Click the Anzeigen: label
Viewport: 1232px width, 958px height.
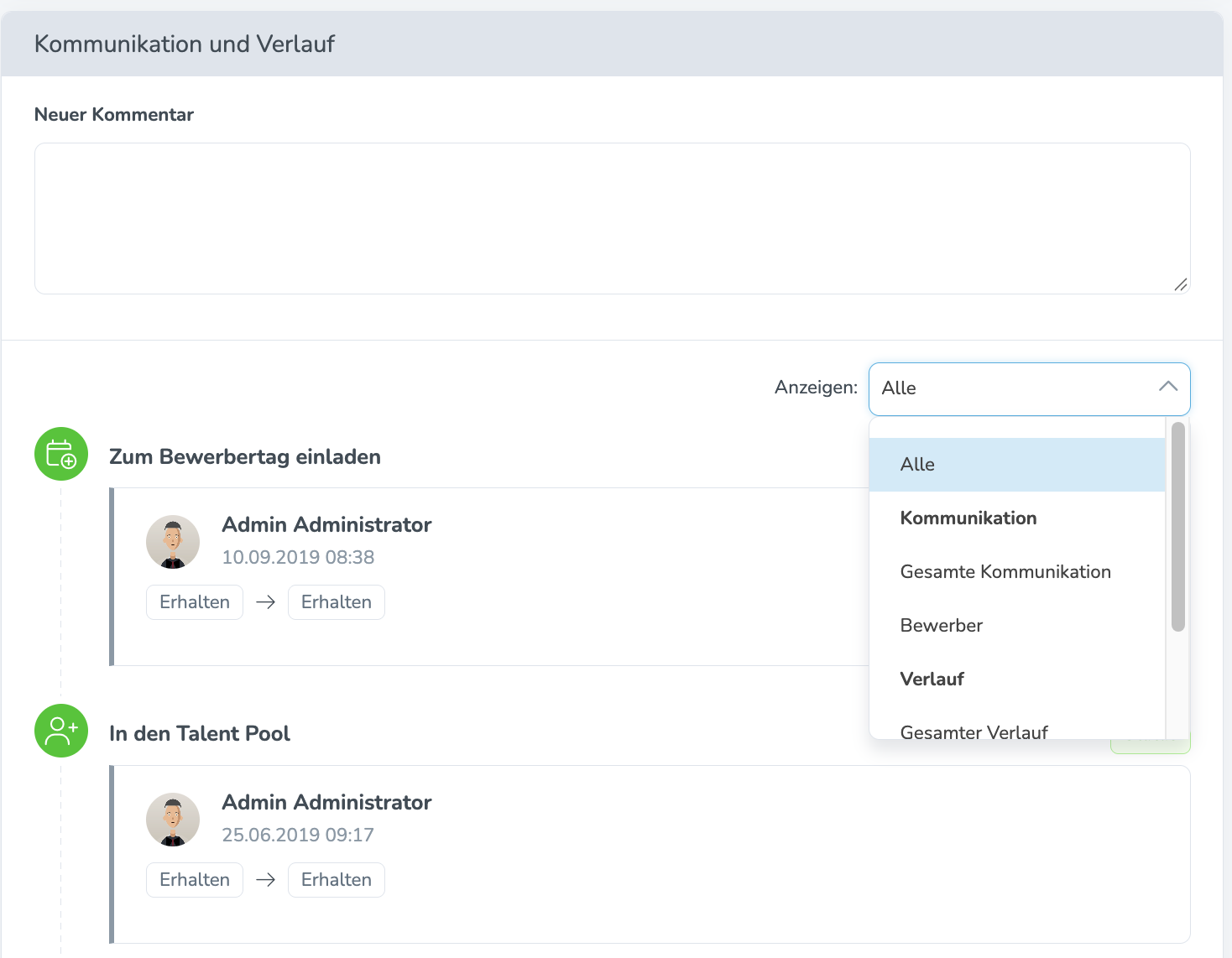(816, 388)
